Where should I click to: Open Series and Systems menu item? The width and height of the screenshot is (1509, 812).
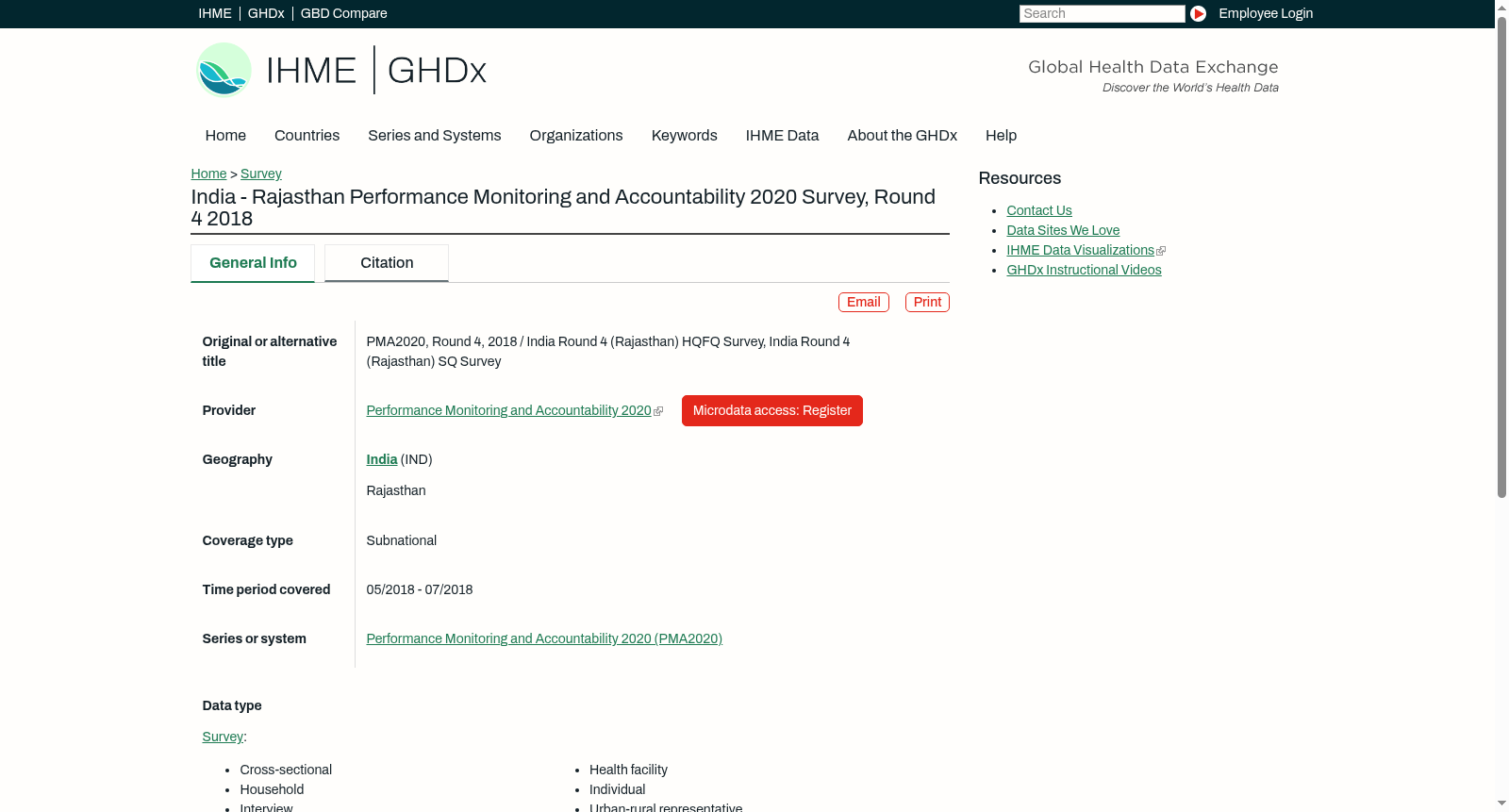pyautogui.click(x=434, y=136)
